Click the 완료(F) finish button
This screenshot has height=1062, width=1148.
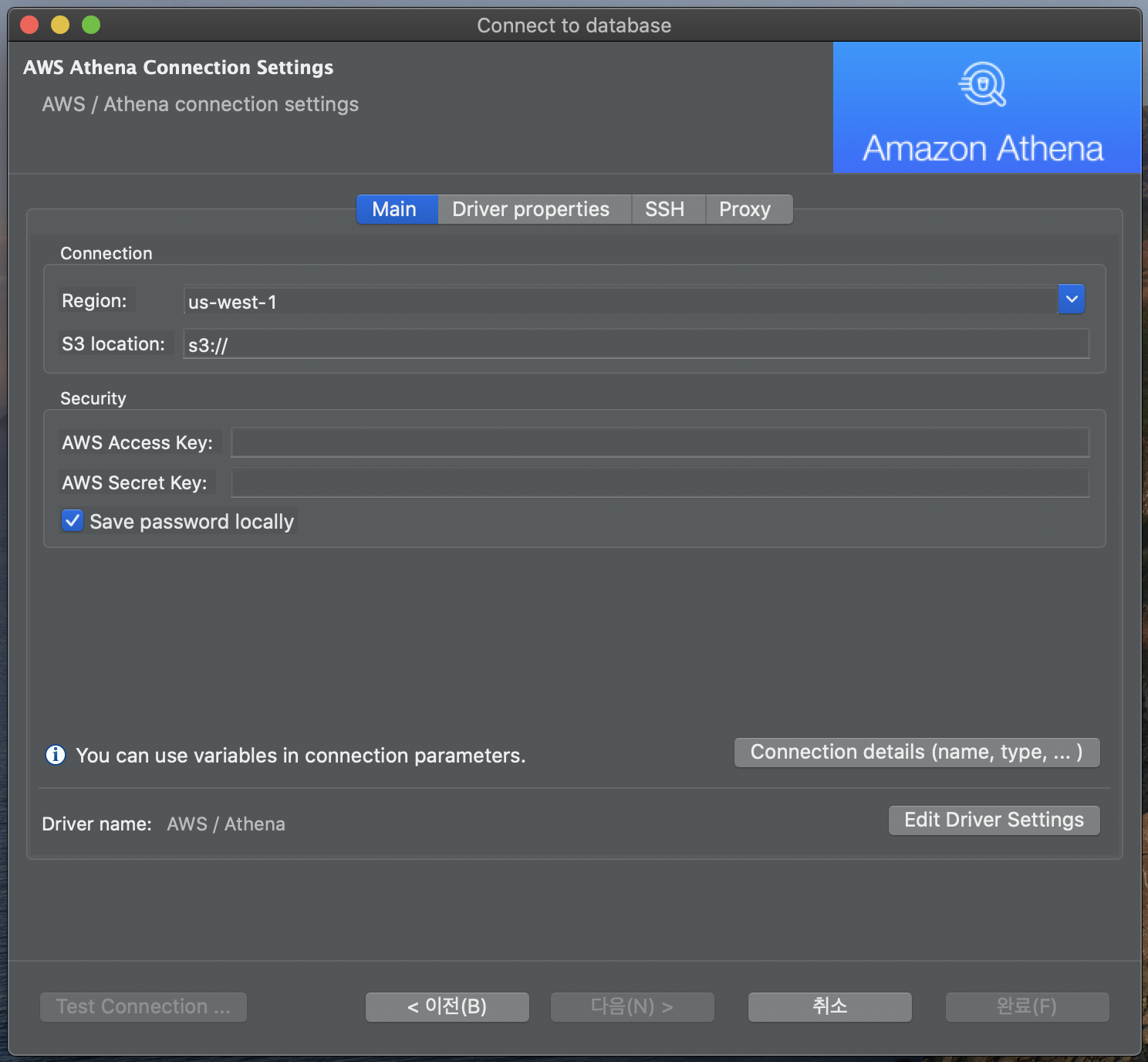pyautogui.click(x=1028, y=1006)
